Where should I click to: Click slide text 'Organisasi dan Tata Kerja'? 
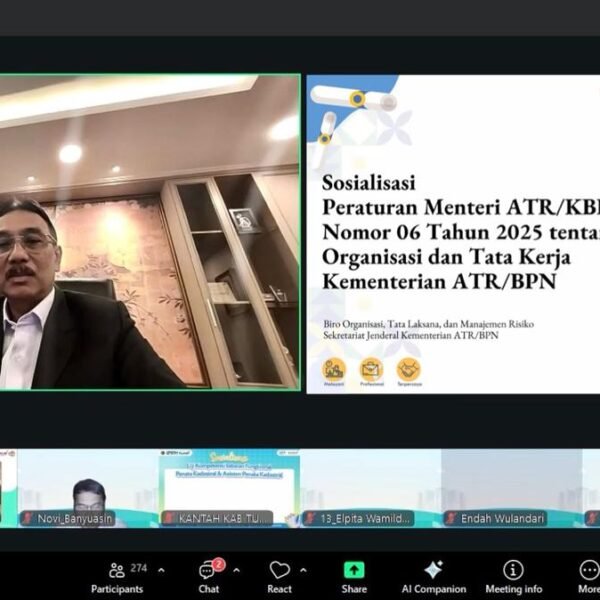click(x=446, y=257)
